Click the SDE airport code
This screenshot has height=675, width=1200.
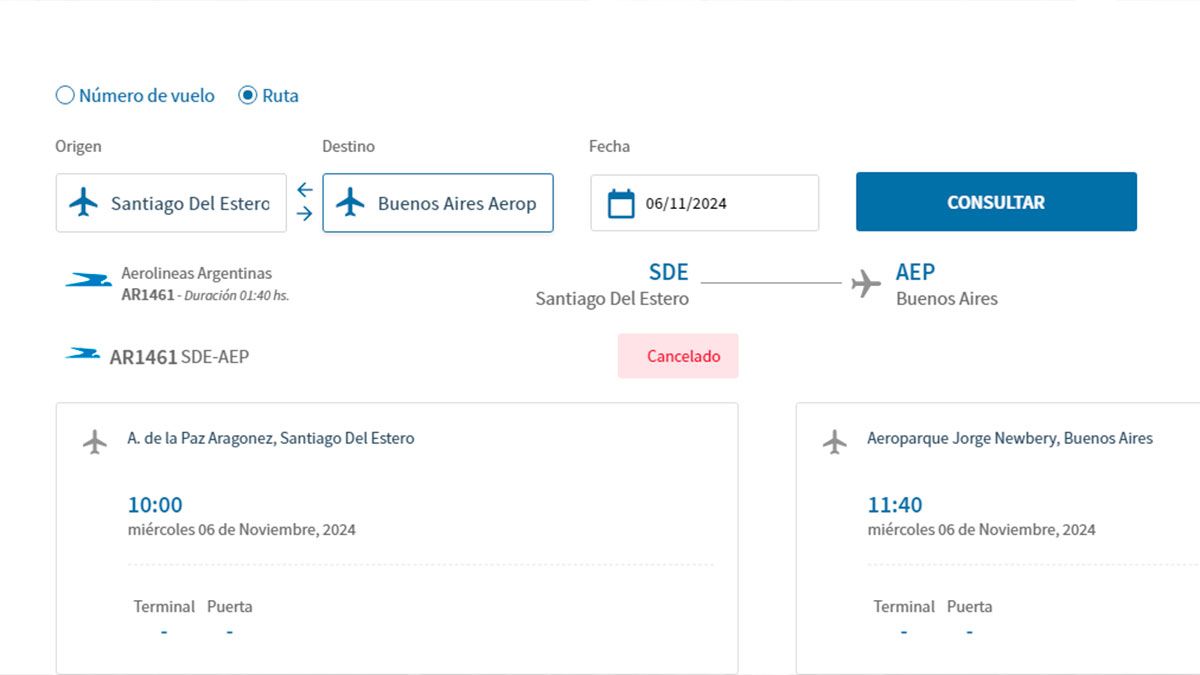[x=668, y=272]
